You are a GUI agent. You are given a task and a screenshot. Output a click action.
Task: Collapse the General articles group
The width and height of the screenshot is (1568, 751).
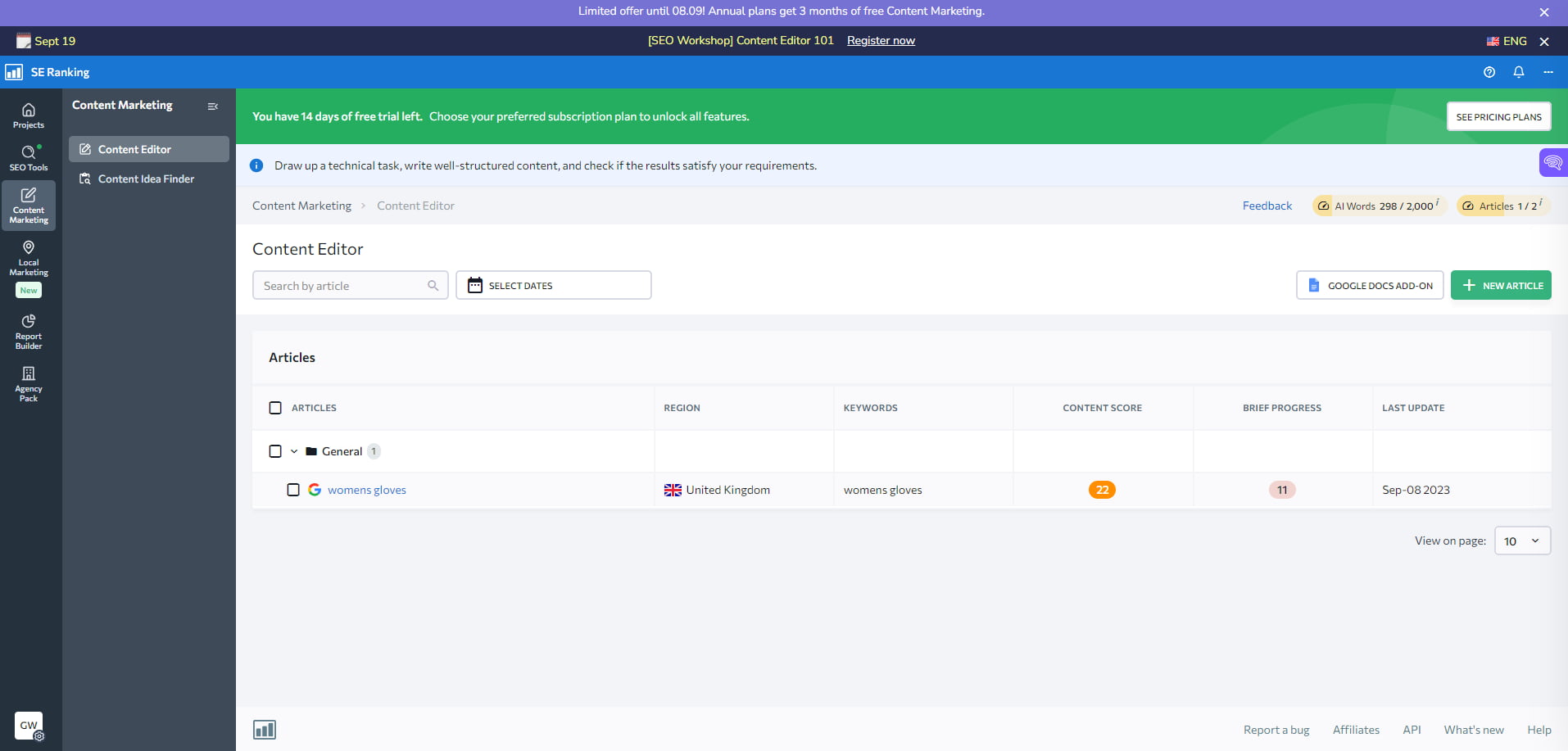[x=294, y=450]
